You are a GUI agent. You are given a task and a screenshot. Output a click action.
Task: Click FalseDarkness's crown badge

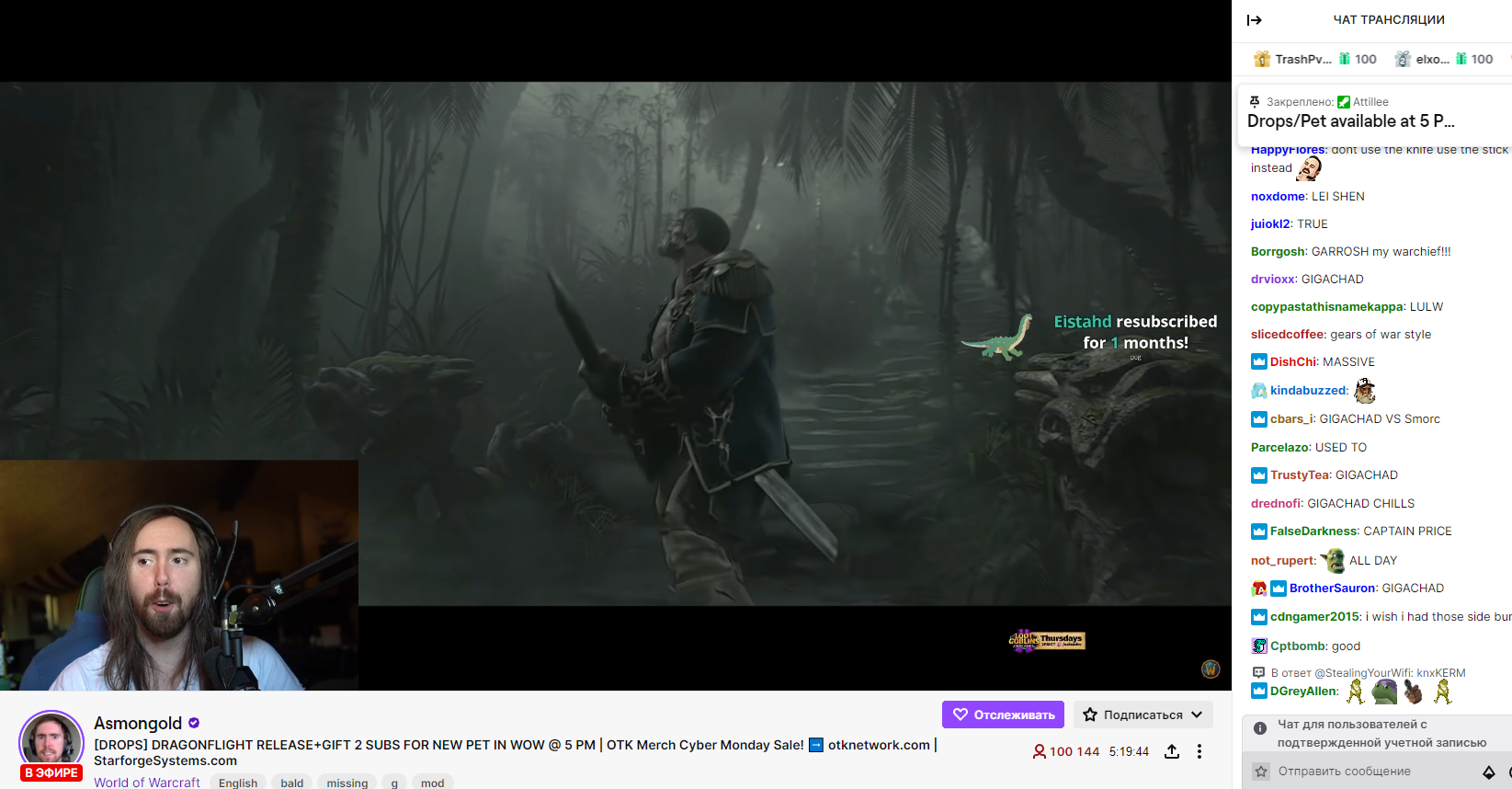coord(1259,531)
